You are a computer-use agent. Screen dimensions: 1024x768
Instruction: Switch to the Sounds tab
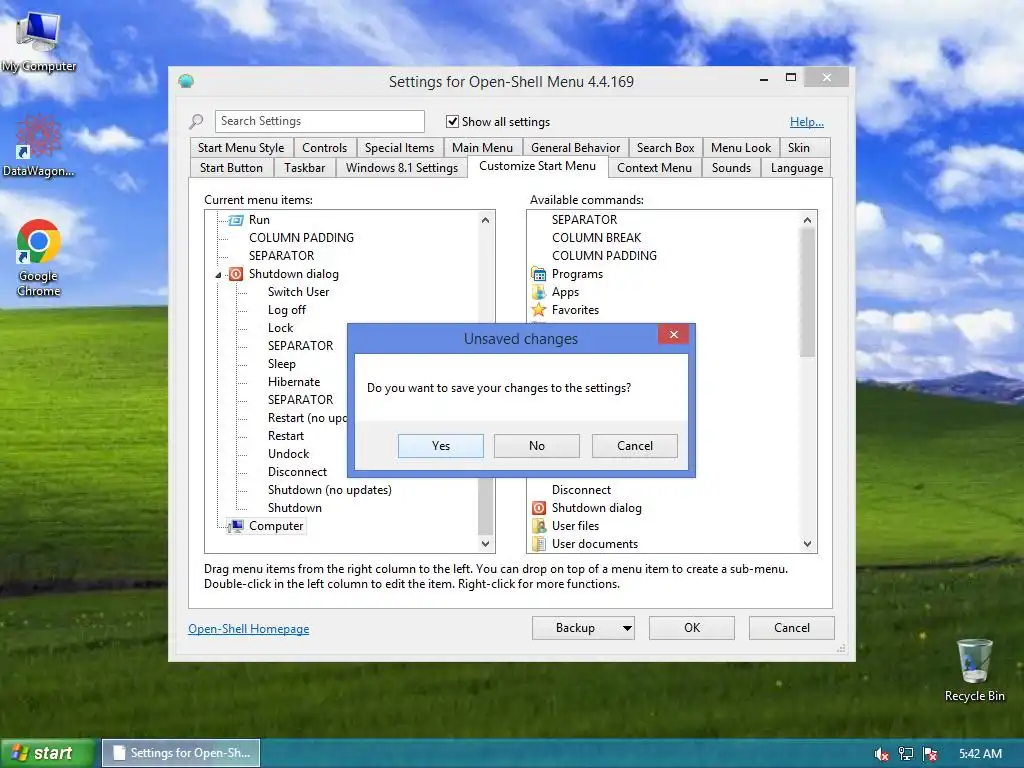click(x=731, y=168)
